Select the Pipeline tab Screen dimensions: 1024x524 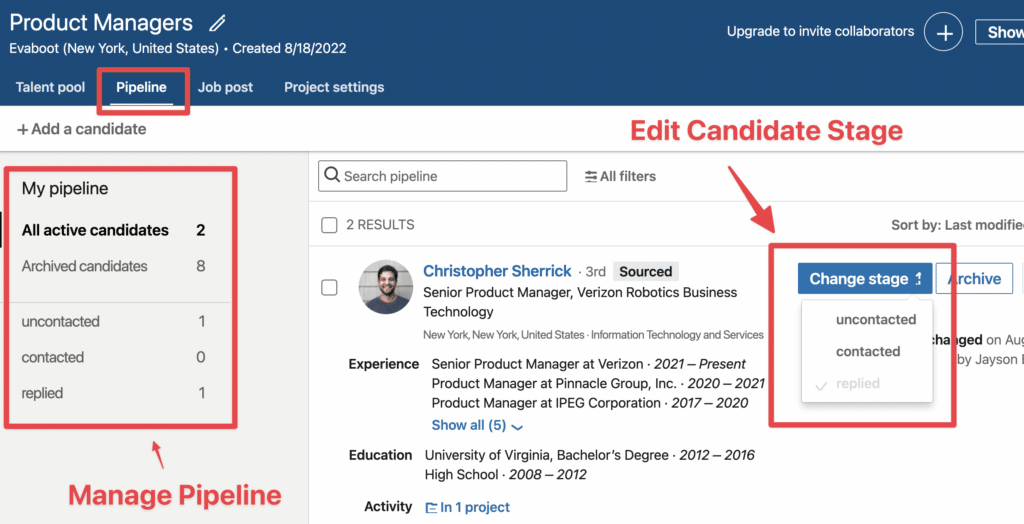point(141,88)
